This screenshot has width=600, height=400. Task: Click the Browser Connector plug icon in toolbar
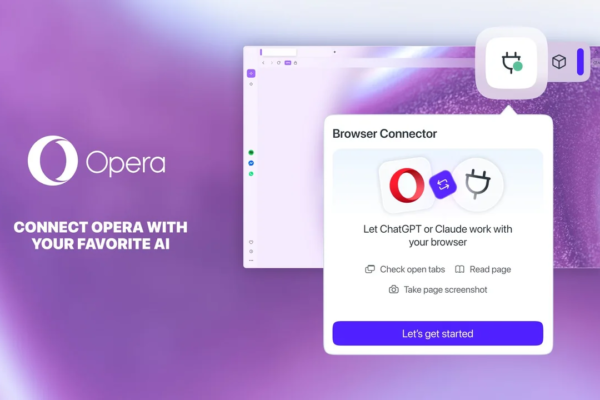tap(511, 63)
